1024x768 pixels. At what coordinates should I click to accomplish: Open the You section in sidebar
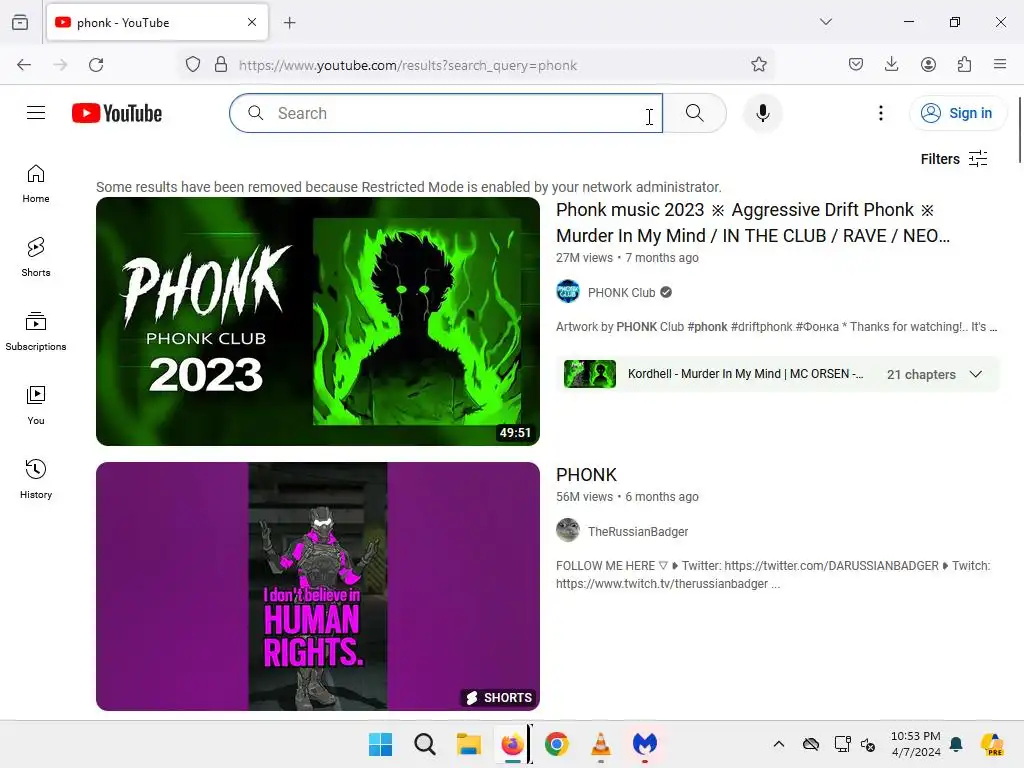(x=36, y=406)
